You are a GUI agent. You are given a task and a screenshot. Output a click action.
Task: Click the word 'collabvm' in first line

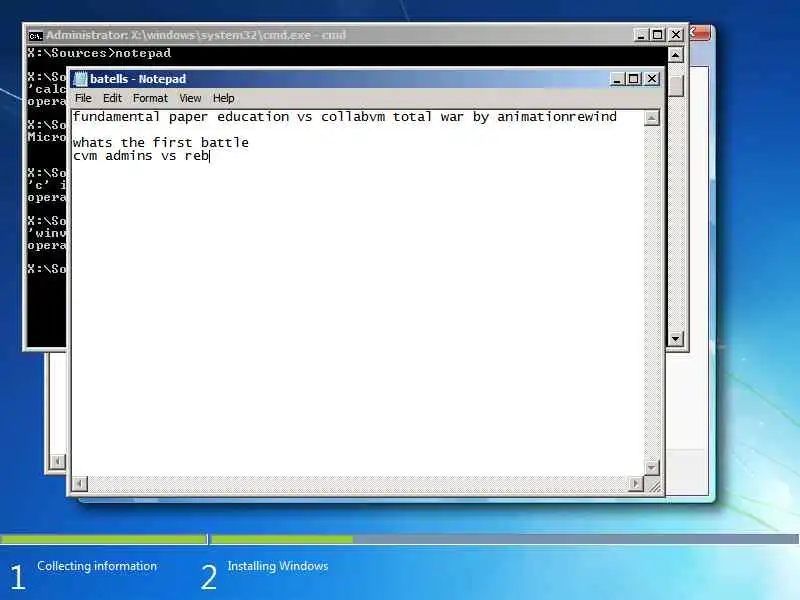353,117
